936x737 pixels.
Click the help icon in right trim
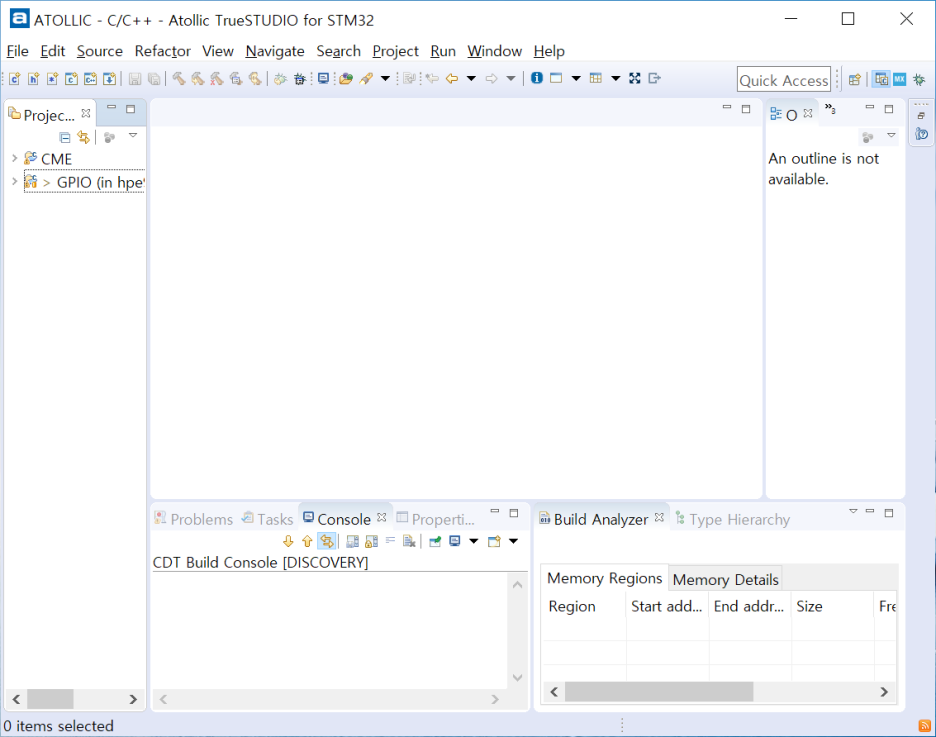(922, 134)
